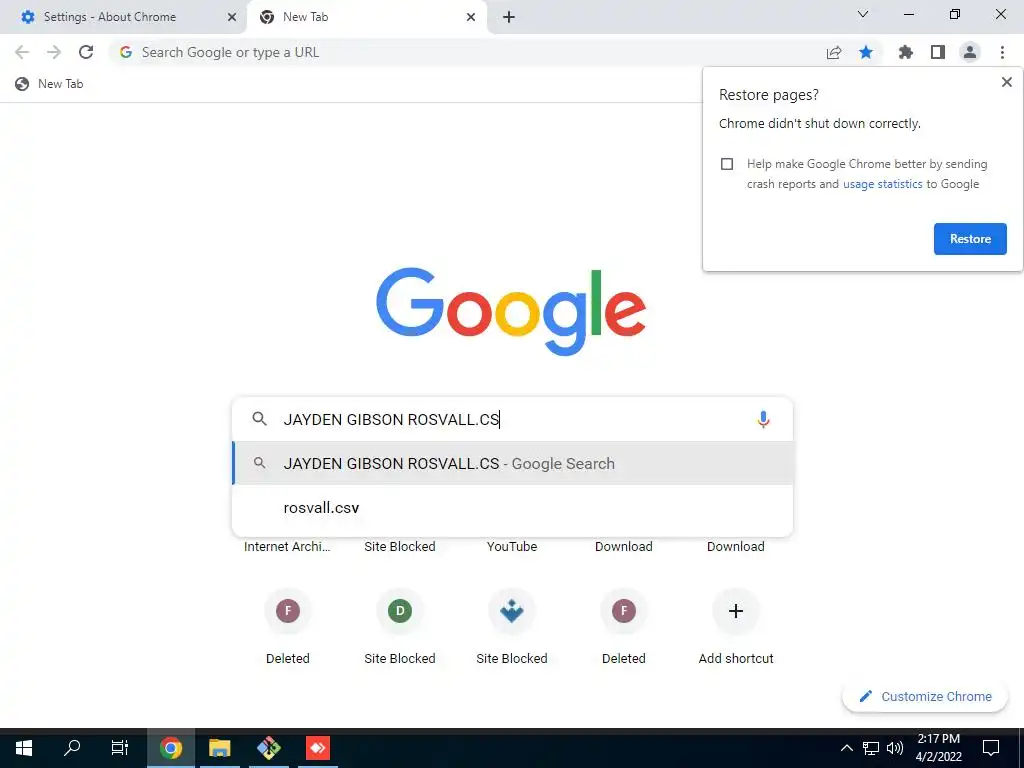Bookmark this tab with the star icon
This screenshot has width=1024, height=768.
pos(866,52)
